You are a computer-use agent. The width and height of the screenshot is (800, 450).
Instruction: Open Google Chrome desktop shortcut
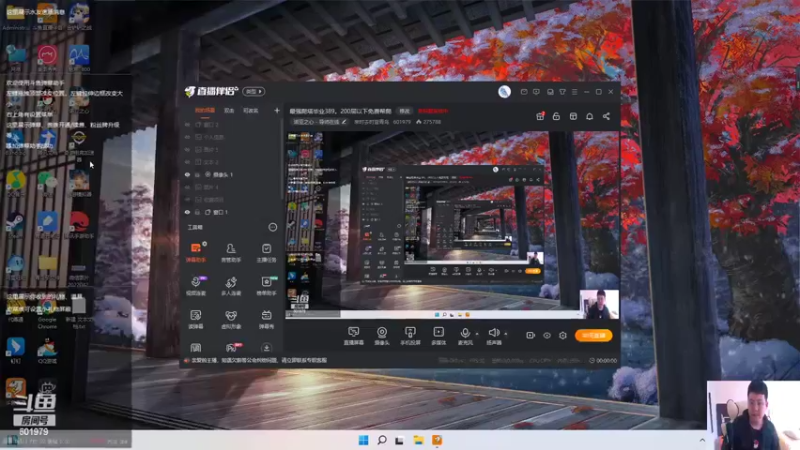(x=47, y=312)
